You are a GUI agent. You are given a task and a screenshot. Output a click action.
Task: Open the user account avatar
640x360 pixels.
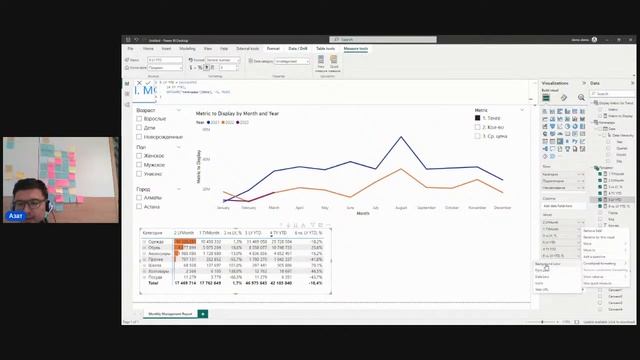tap(594, 40)
